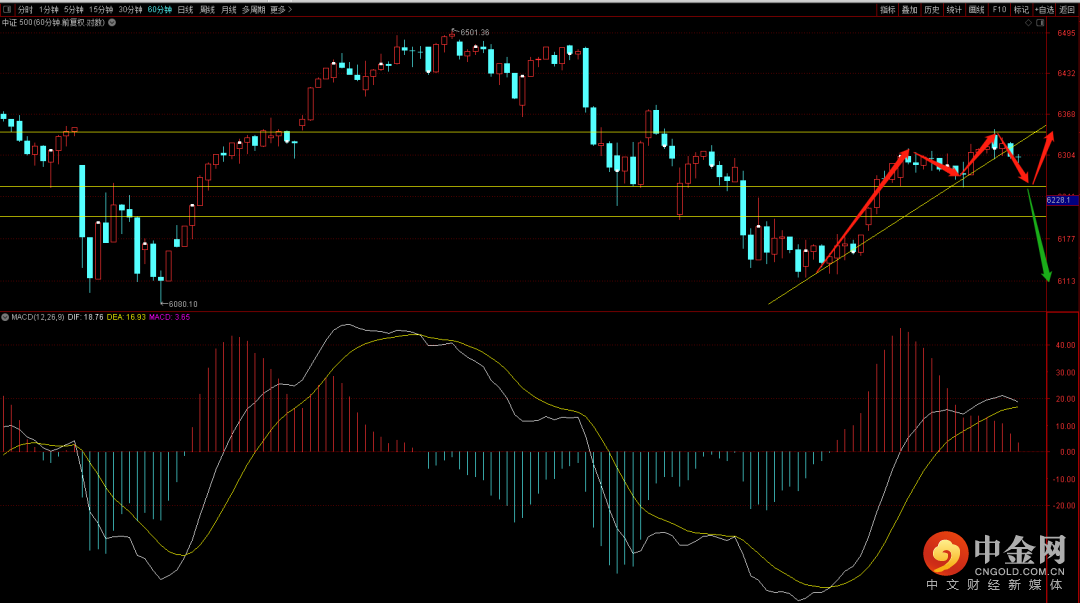The width and height of the screenshot is (1080, 603).
Task: Click the -20.00 MACD axis label
Action: (1064, 506)
